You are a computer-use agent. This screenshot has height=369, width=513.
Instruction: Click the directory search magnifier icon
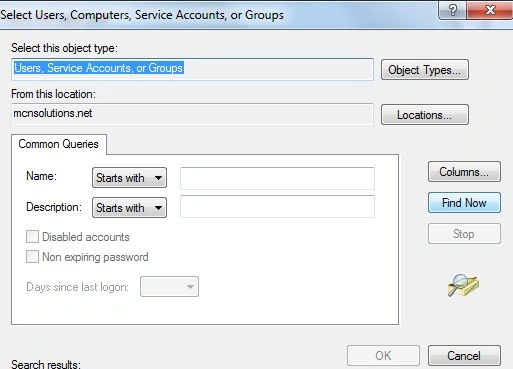click(463, 285)
